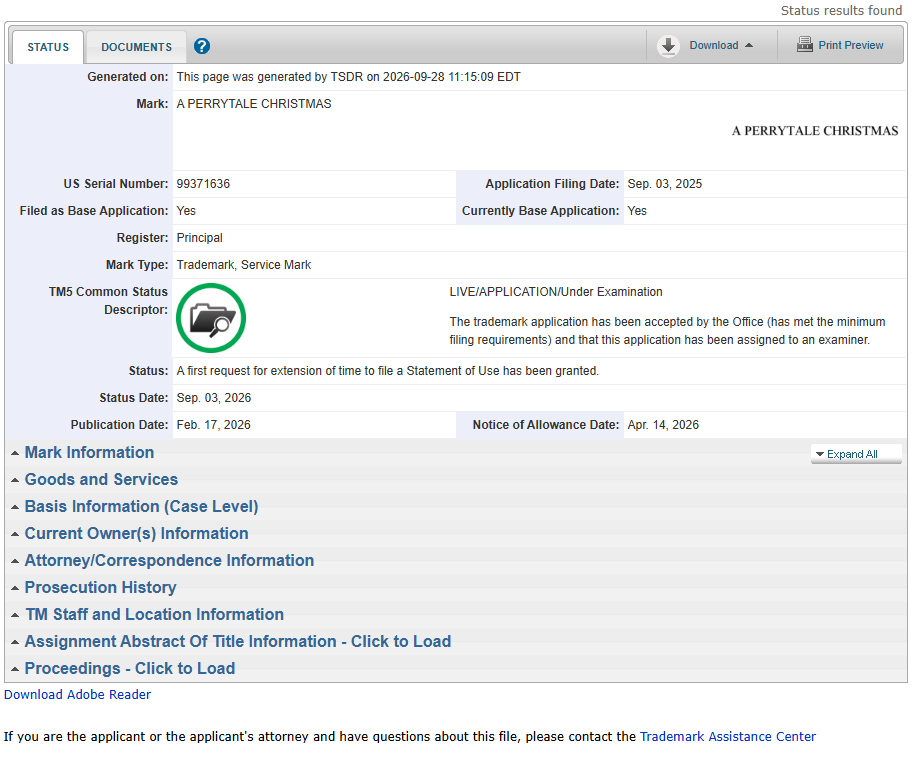Open the blue help question mark icon
The image size is (912, 766).
[x=202, y=46]
